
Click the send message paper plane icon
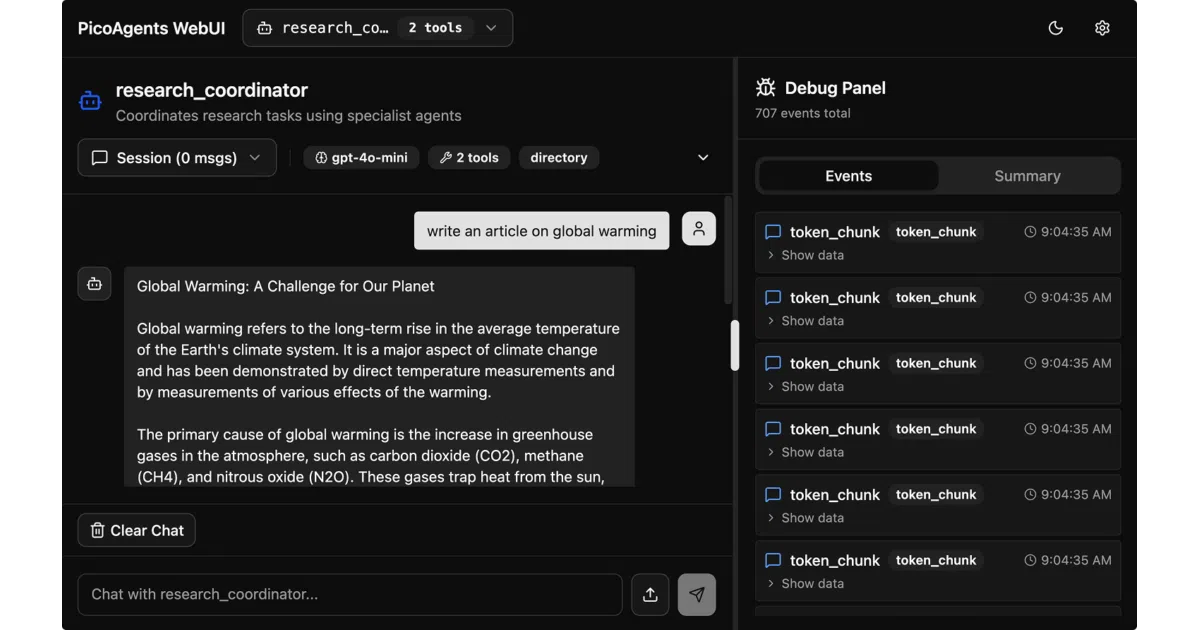[x=697, y=594]
